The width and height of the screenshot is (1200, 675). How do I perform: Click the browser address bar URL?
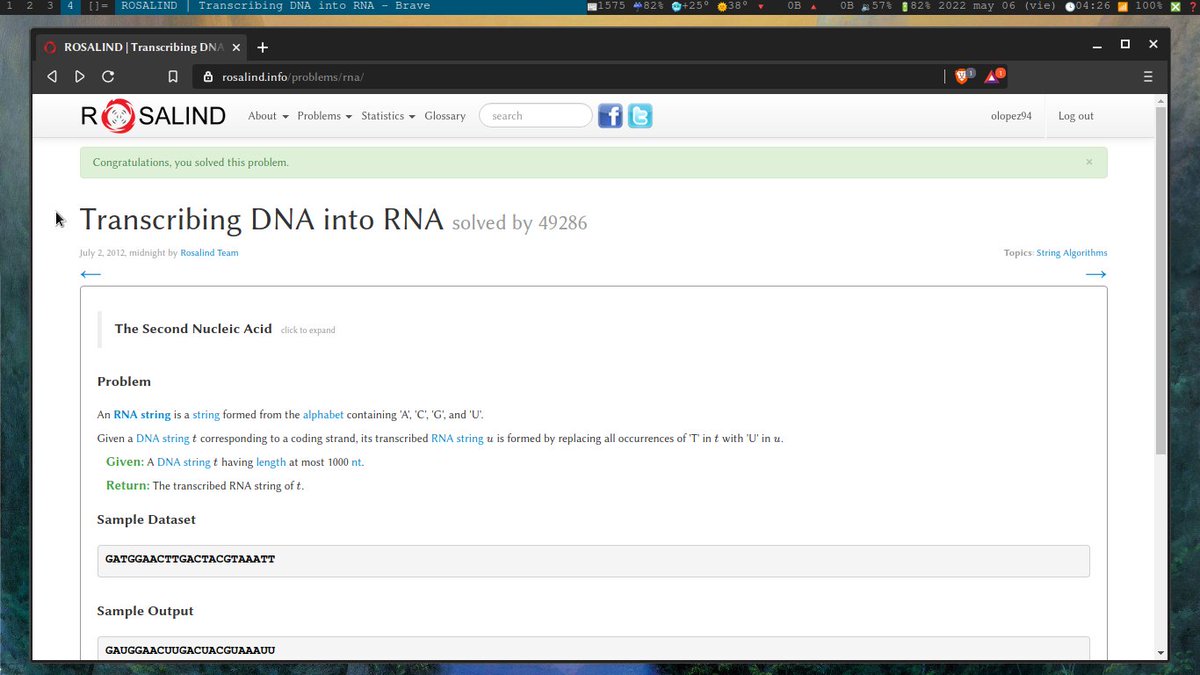click(292, 76)
